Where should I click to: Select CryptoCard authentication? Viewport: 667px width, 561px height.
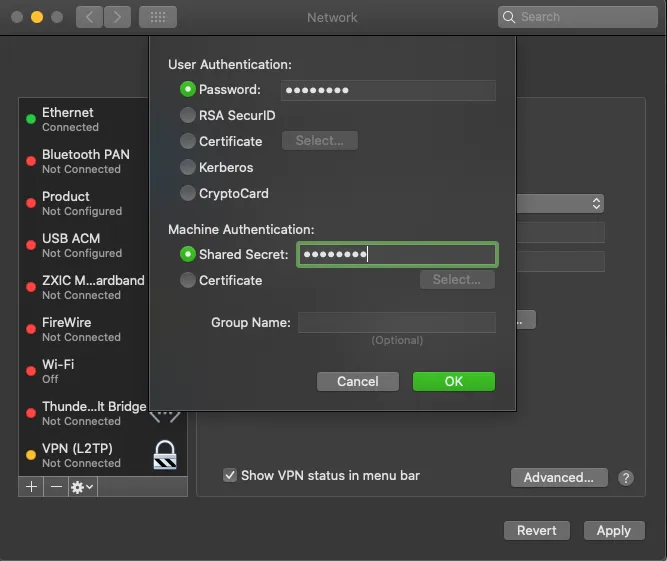[x=188, y=193]
